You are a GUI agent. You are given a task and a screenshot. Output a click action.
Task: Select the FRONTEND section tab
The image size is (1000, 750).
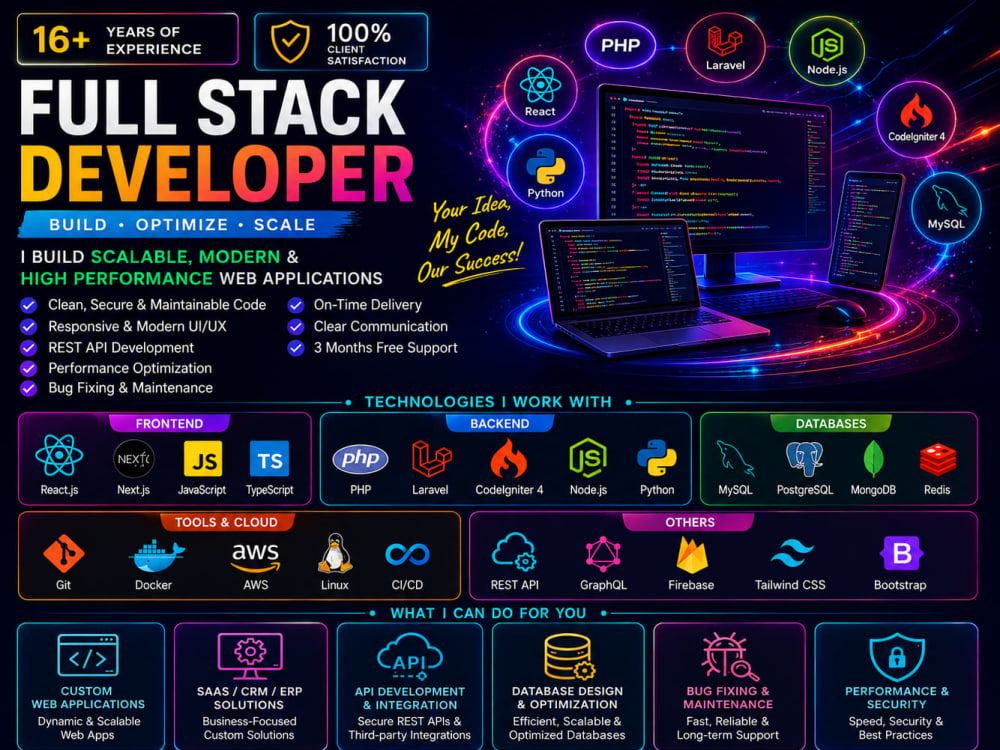click(x=169, y=423)
